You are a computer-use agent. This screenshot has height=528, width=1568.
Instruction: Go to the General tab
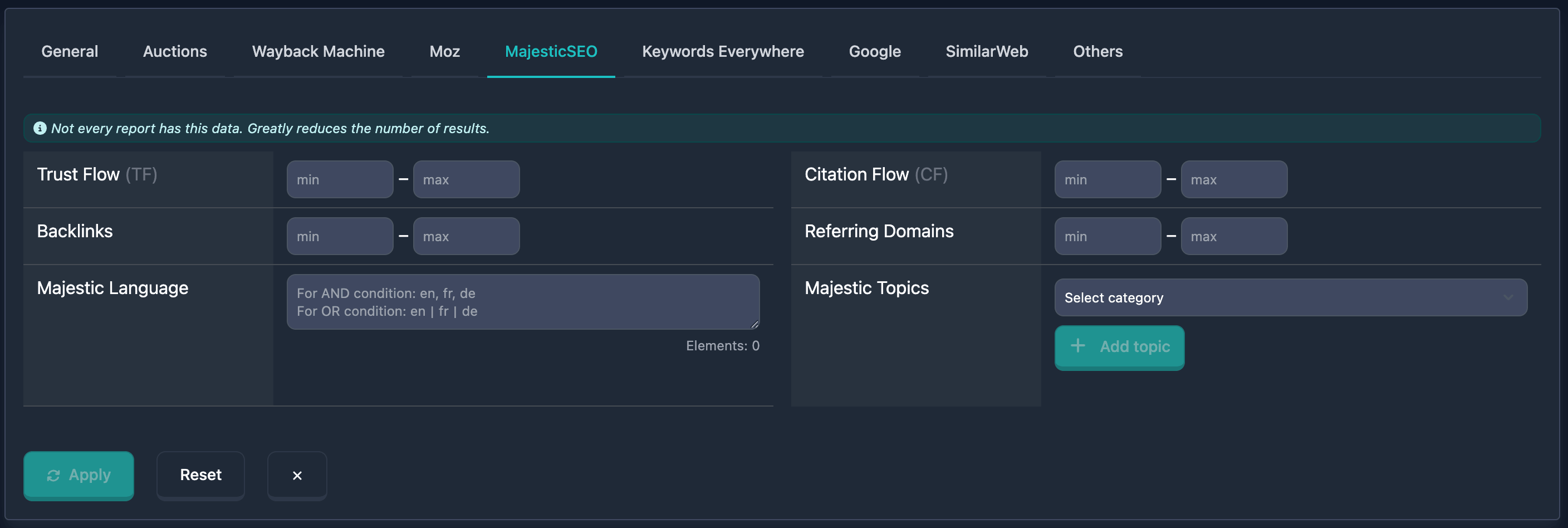coord(69,51)
